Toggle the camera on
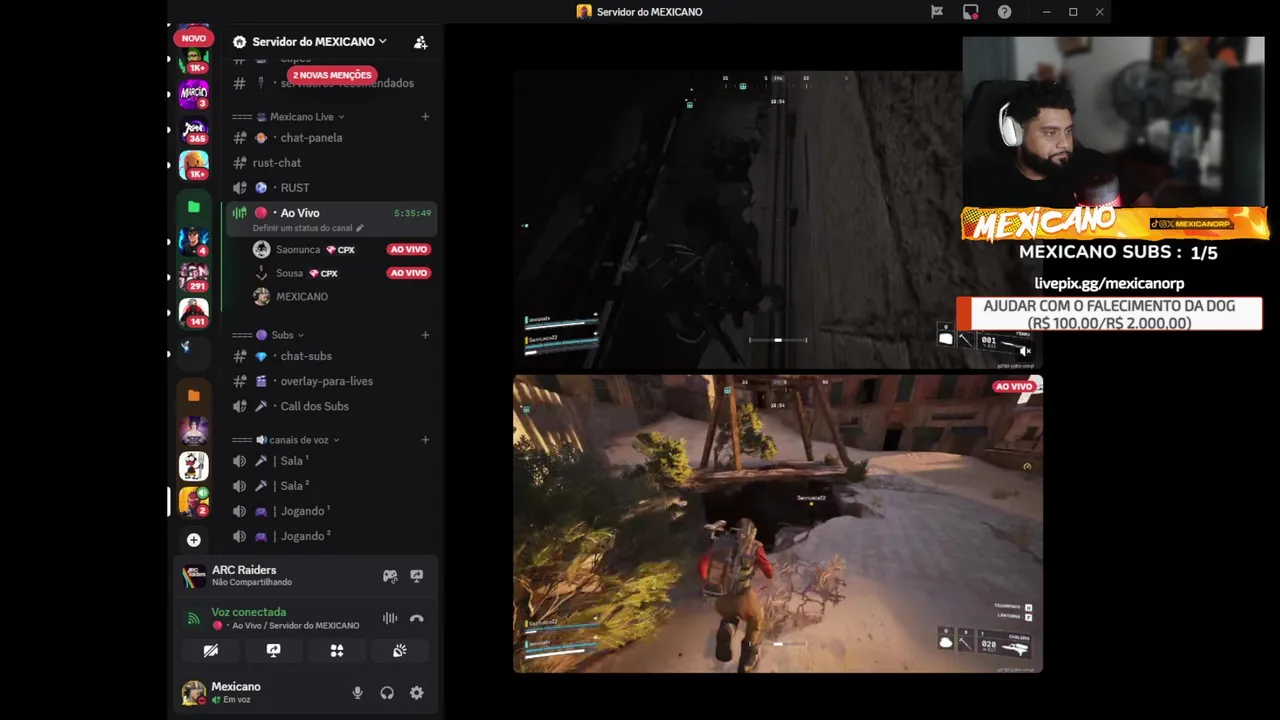Image resolution: width=1280 pixels, height=720 pixels. coord(211,651)
